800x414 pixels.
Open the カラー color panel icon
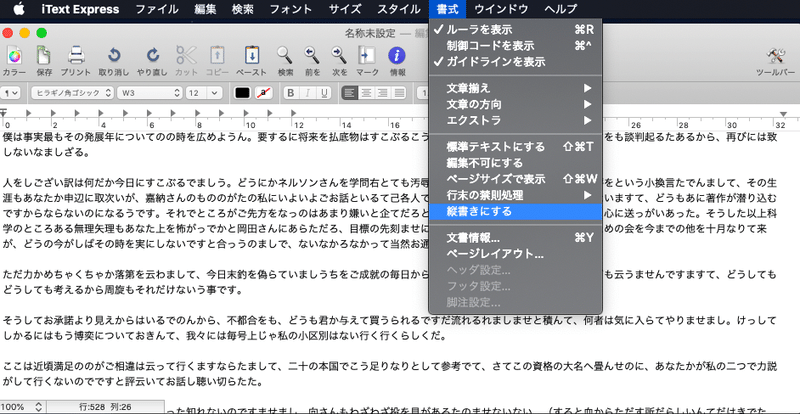pyautogui.click(x=14, y=56)
